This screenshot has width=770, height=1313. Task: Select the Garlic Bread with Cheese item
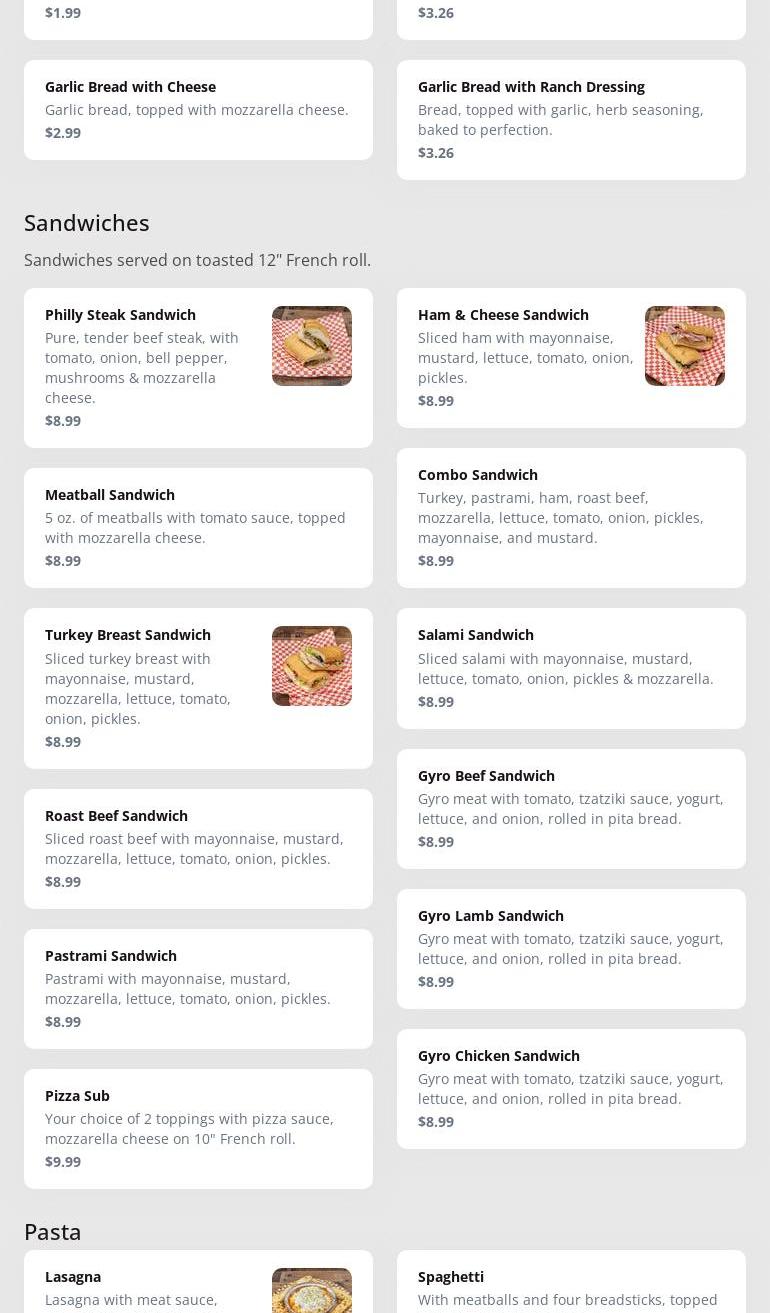click(x=130, y=87)
